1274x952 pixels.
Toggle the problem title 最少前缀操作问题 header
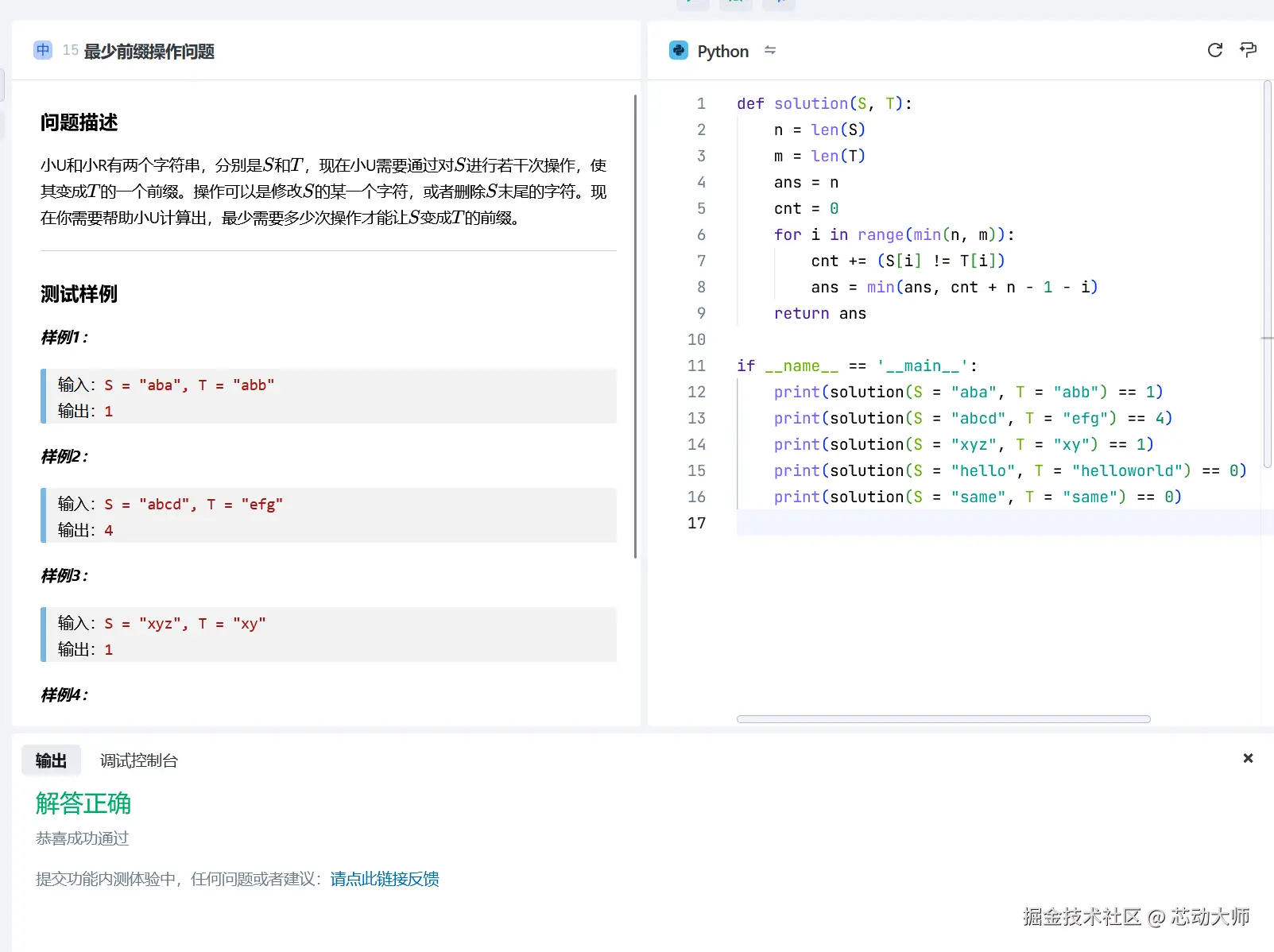coord(148,51)
